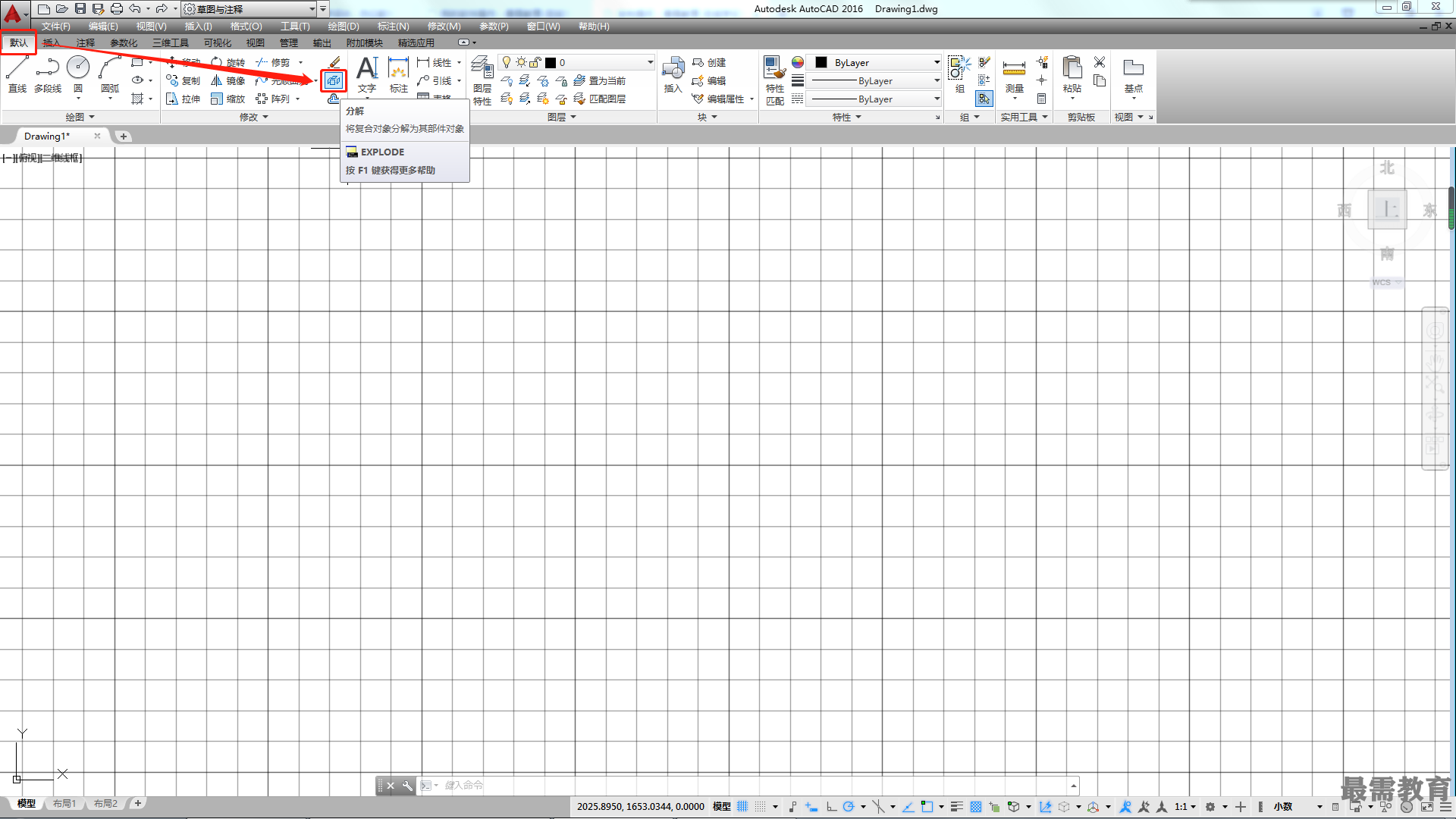This screenshot has height=819, width=1456.
Task: Switch to the 3D Tools (三维工具) tab
Action: click(171, 43)
